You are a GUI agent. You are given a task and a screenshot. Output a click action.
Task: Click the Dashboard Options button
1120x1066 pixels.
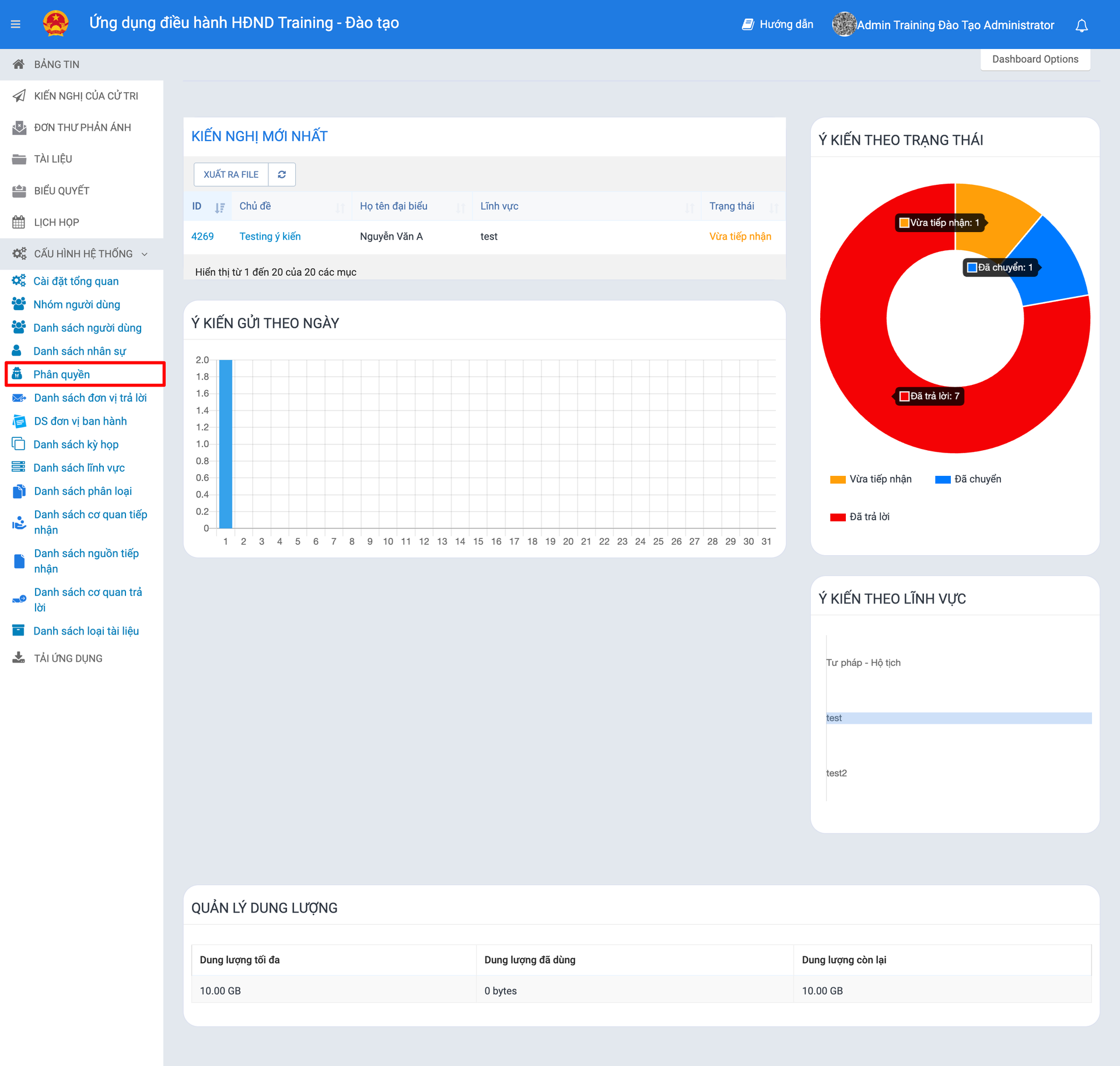(1035, 59)
